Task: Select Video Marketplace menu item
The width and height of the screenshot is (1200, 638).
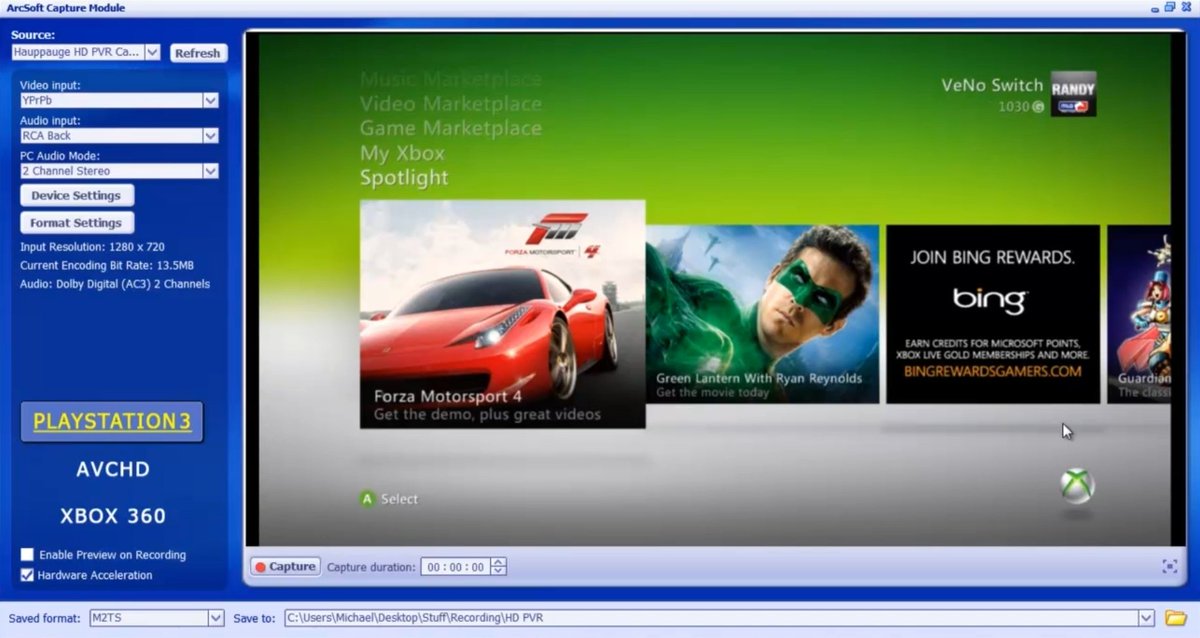Action: tap(450, 104)
